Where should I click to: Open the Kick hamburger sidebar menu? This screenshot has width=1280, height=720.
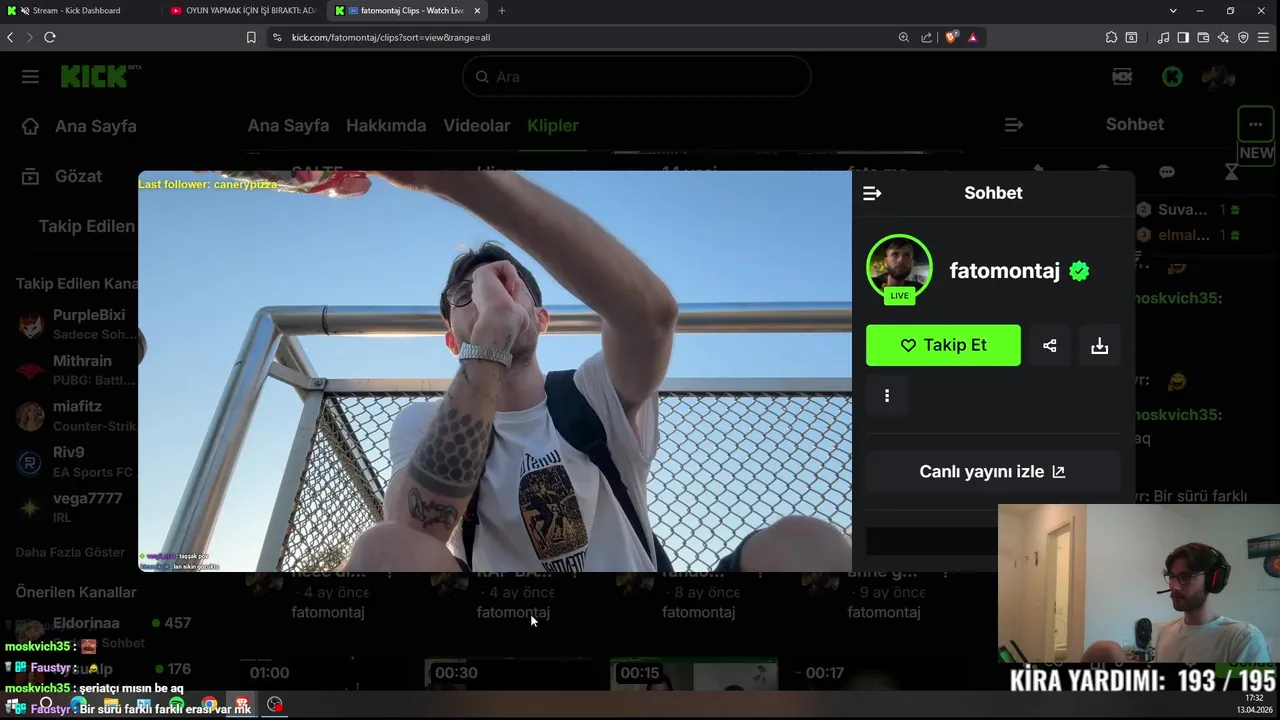30,77
